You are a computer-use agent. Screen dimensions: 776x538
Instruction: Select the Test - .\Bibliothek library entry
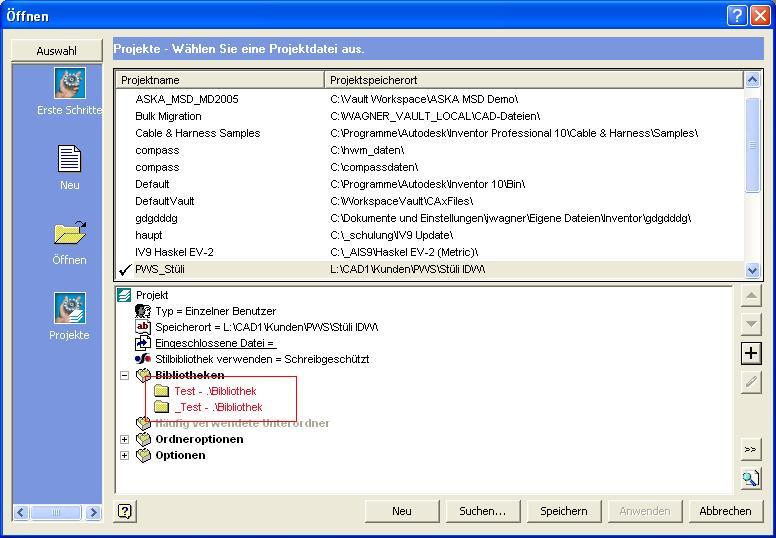click(215, 391)
